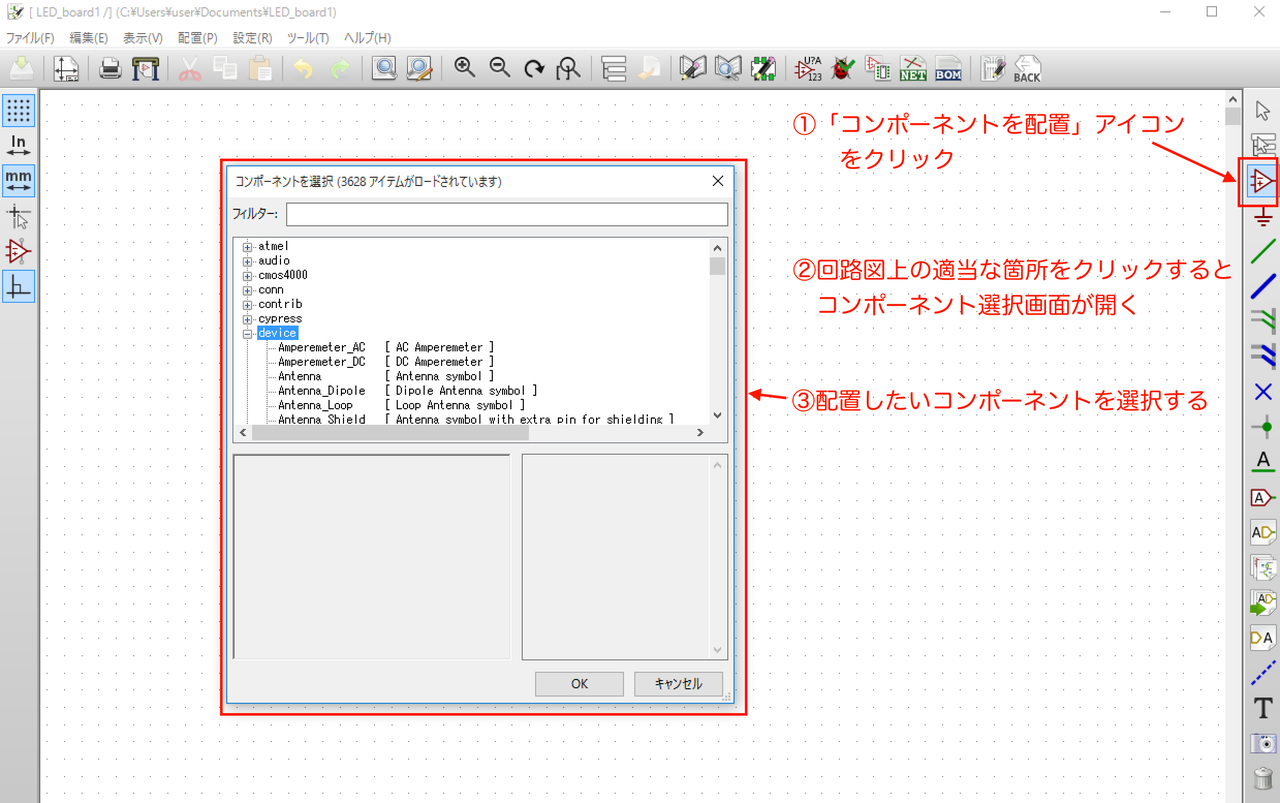This screenshot has height=803, width=1280.
Task: Generate the netlist with NET icon
Action: 913,68
